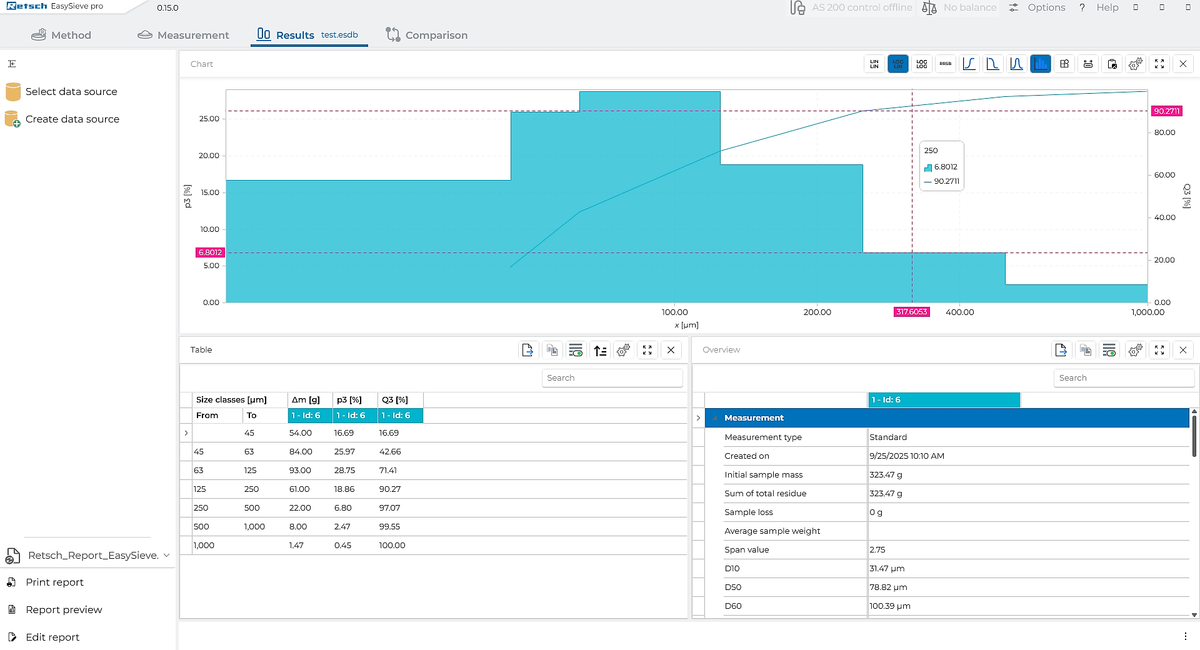Toggle LIN LIN axis scaling
The height and width of the screenshot is (650, 1200).
tap(874, 64)
